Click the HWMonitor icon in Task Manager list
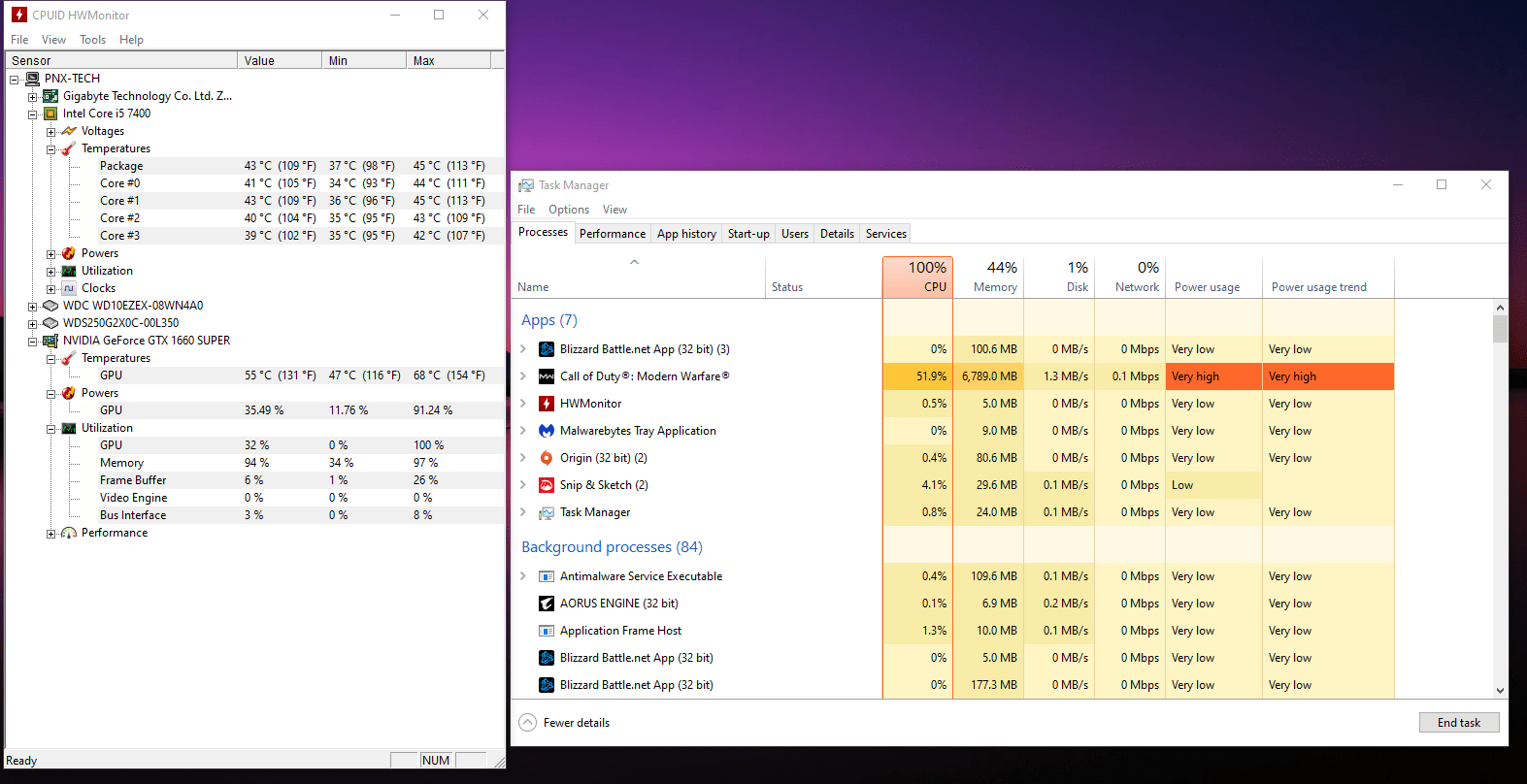This screenshot has width=1527, height=784. [547, 404]
